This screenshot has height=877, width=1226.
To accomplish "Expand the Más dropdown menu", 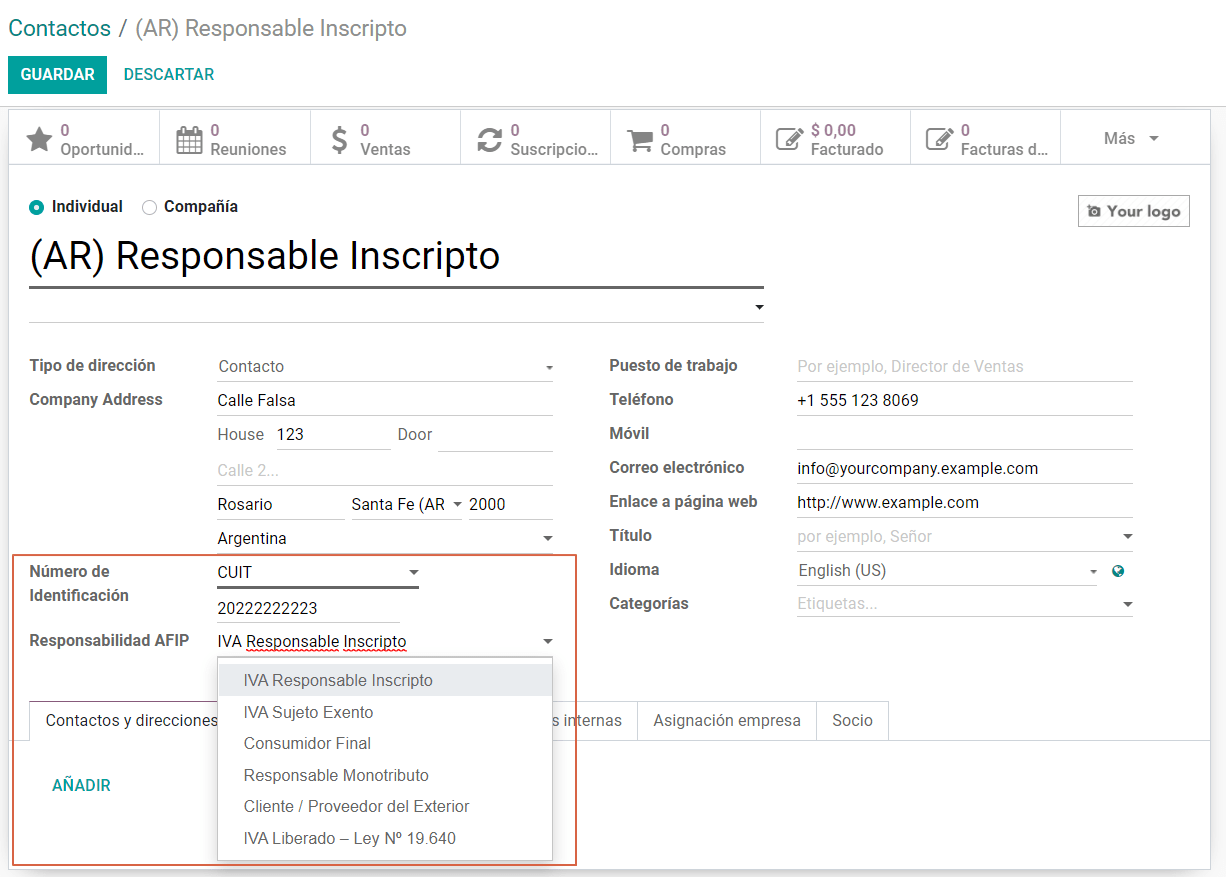I will click(1131, 139).
